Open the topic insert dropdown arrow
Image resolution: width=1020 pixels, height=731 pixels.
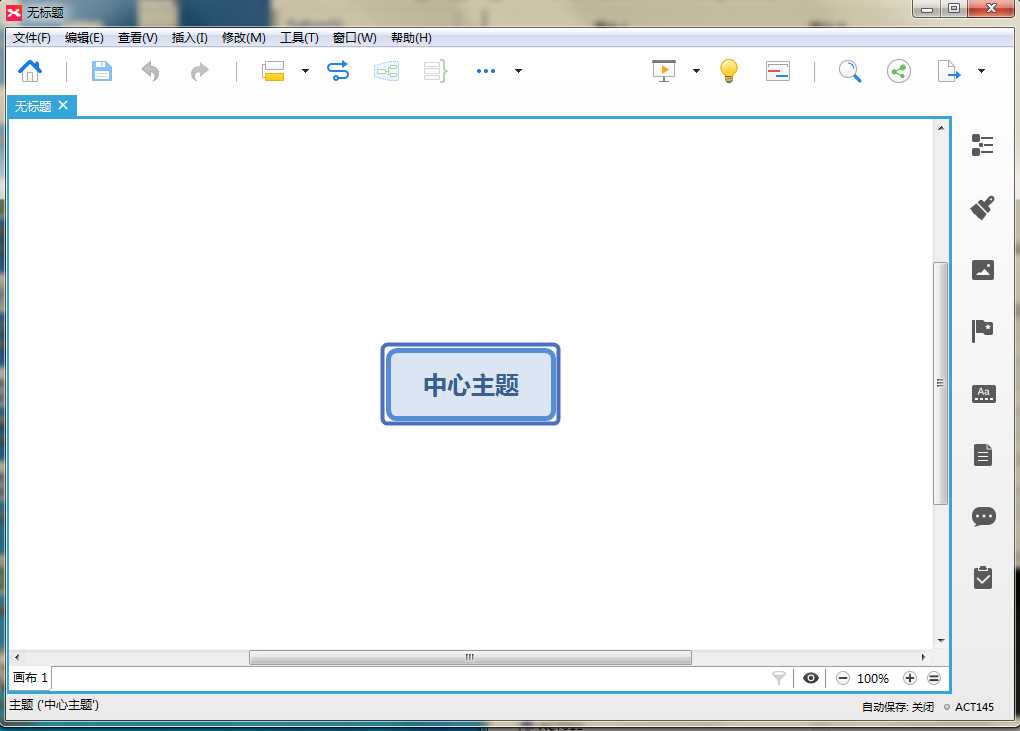[305, 70]
